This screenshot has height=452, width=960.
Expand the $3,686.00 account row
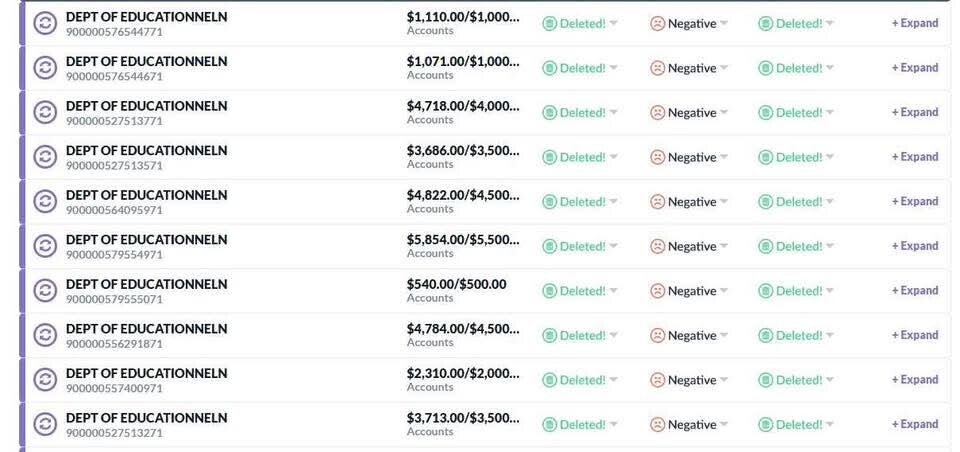[915, 157]
